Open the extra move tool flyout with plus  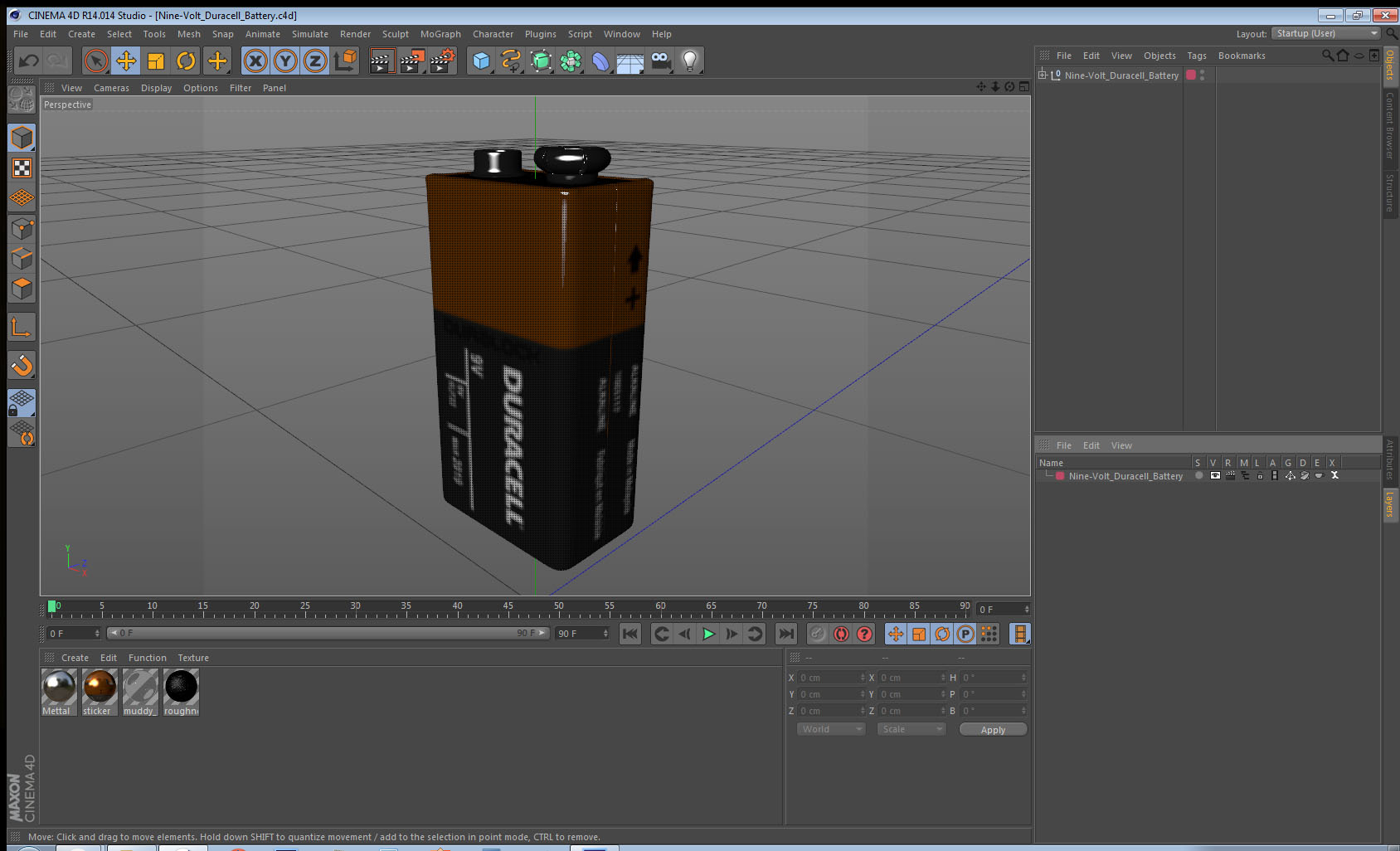click(x=217, y=61)
